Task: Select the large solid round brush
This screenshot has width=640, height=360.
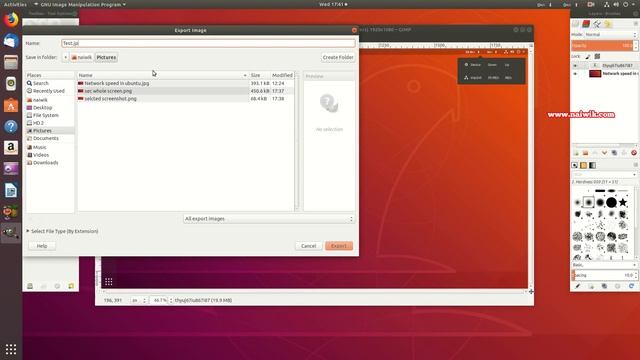Action: click(611, 202)
